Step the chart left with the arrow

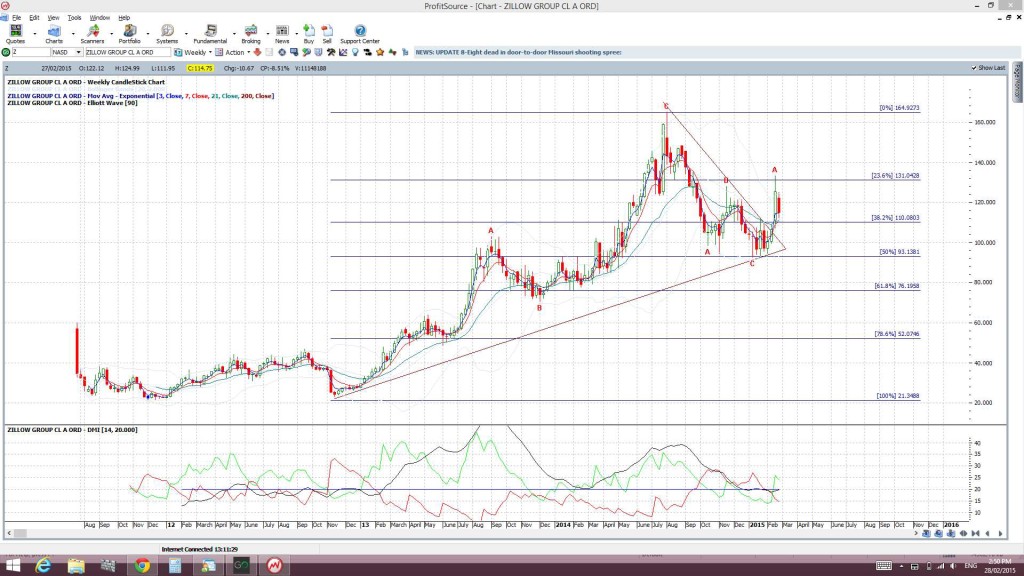(x=987, y=534)
